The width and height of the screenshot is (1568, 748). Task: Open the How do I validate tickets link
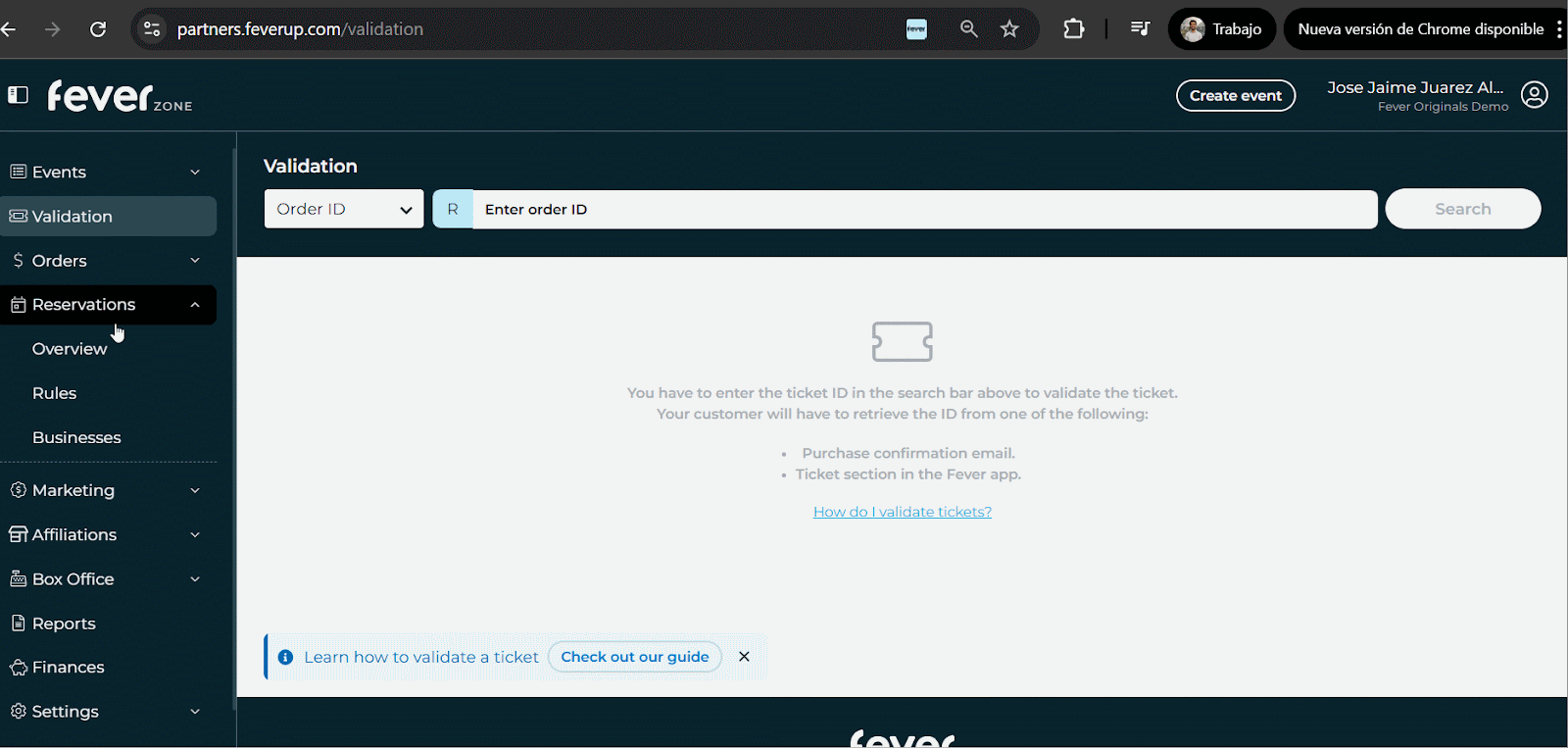903,512
